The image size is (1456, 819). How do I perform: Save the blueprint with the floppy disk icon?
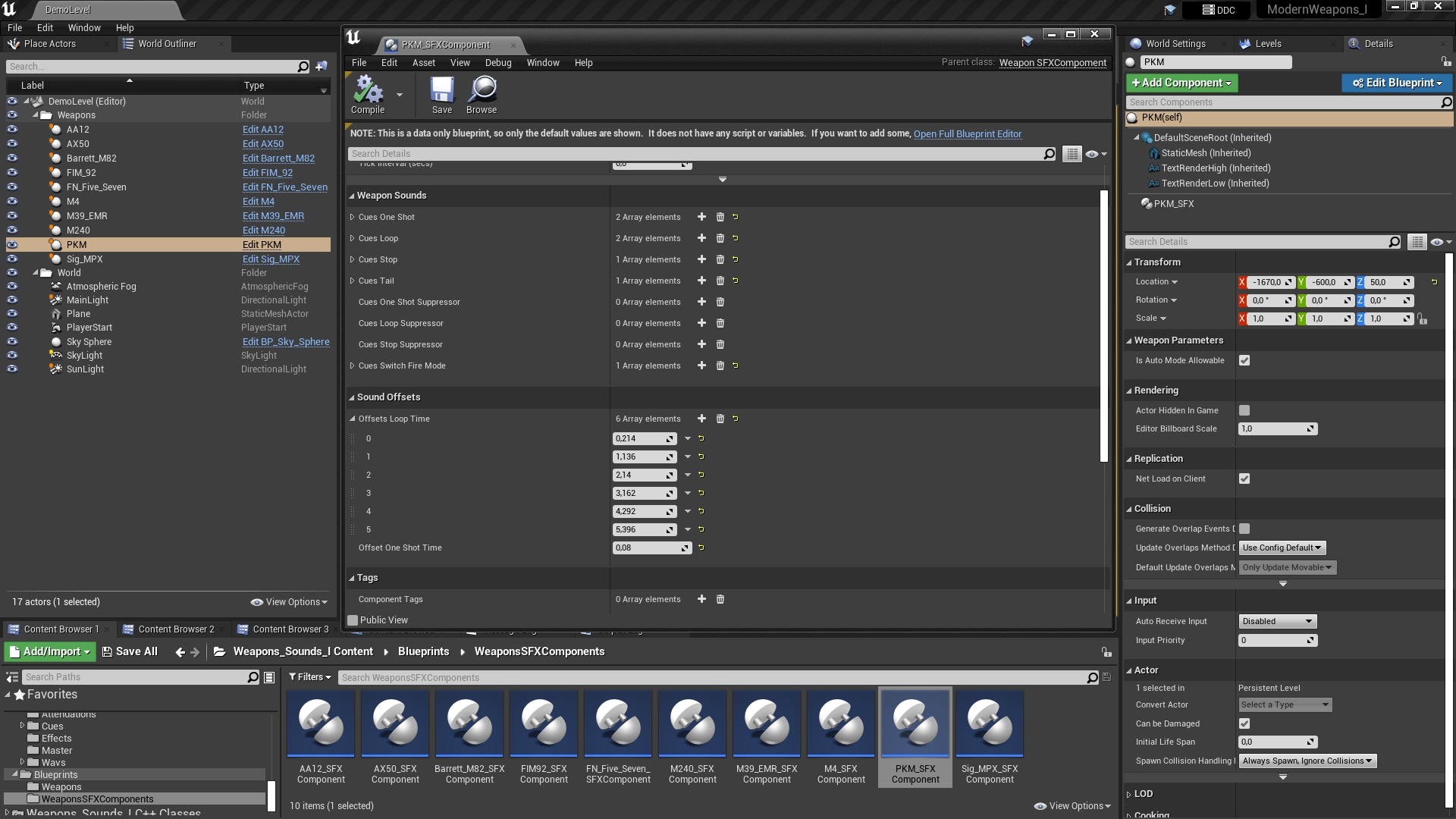click(442, 94)
